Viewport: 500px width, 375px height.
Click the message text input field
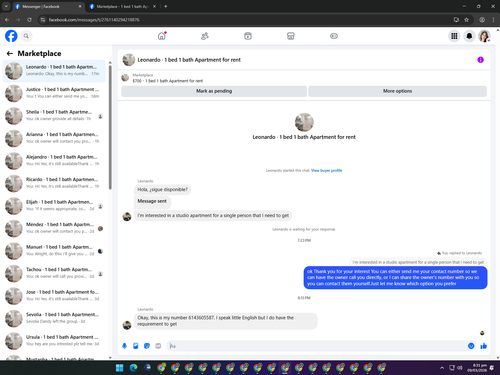point(317,346)
